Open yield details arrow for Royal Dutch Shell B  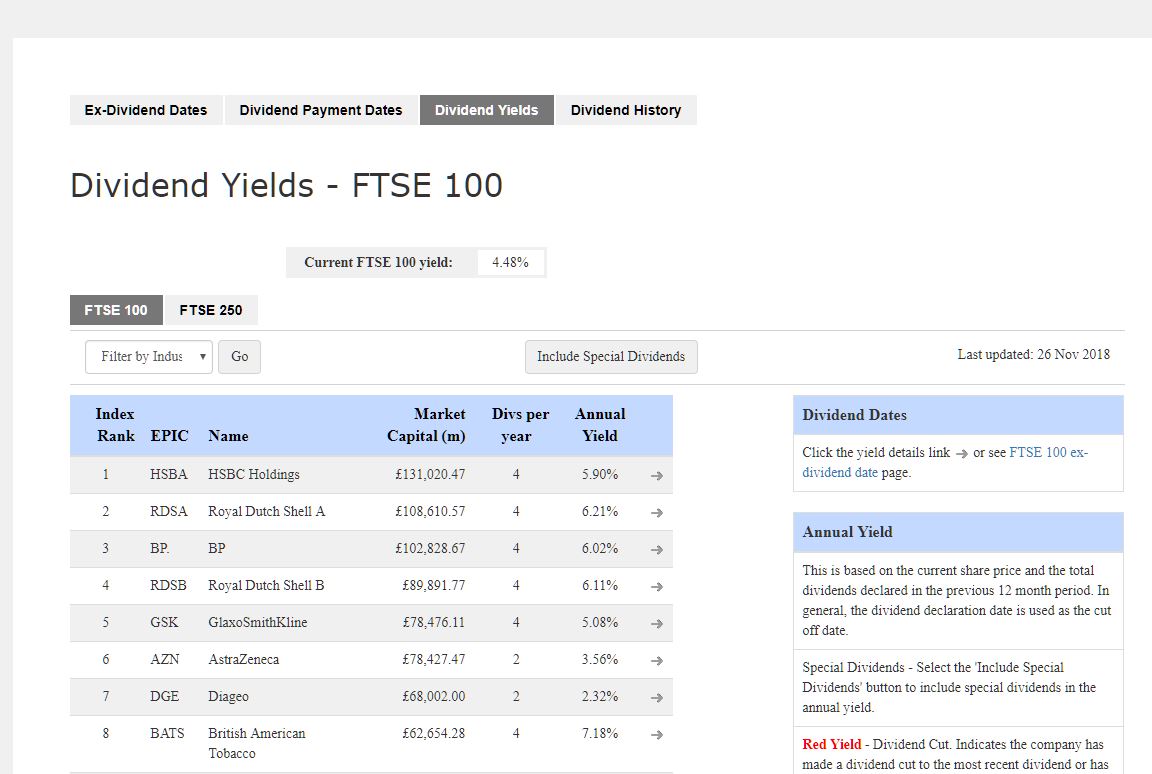(657, 587)
